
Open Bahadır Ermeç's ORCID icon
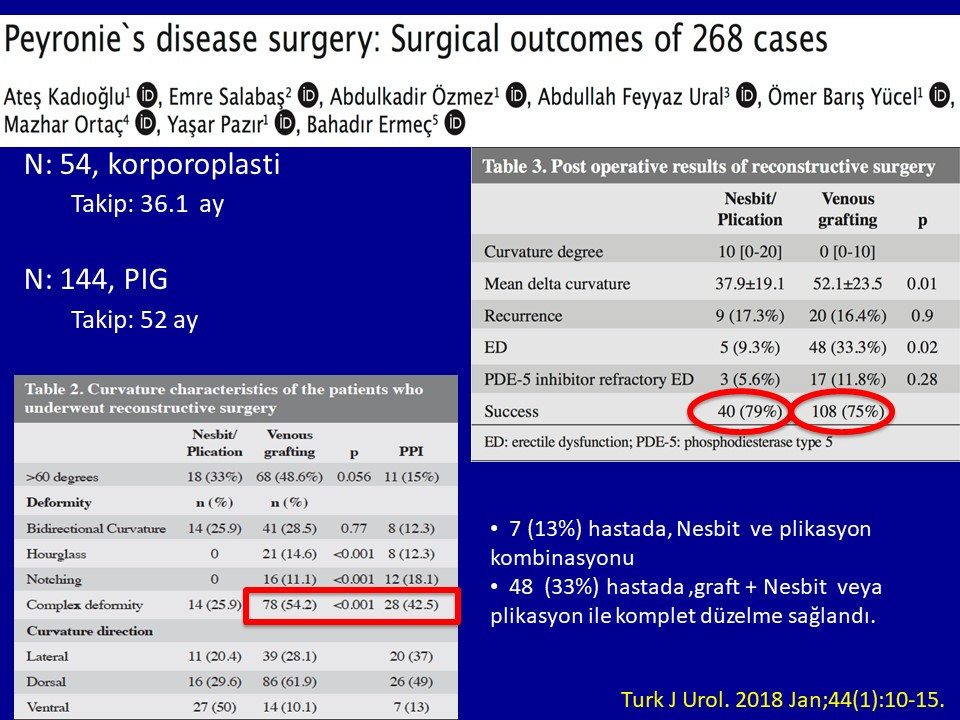454,123
